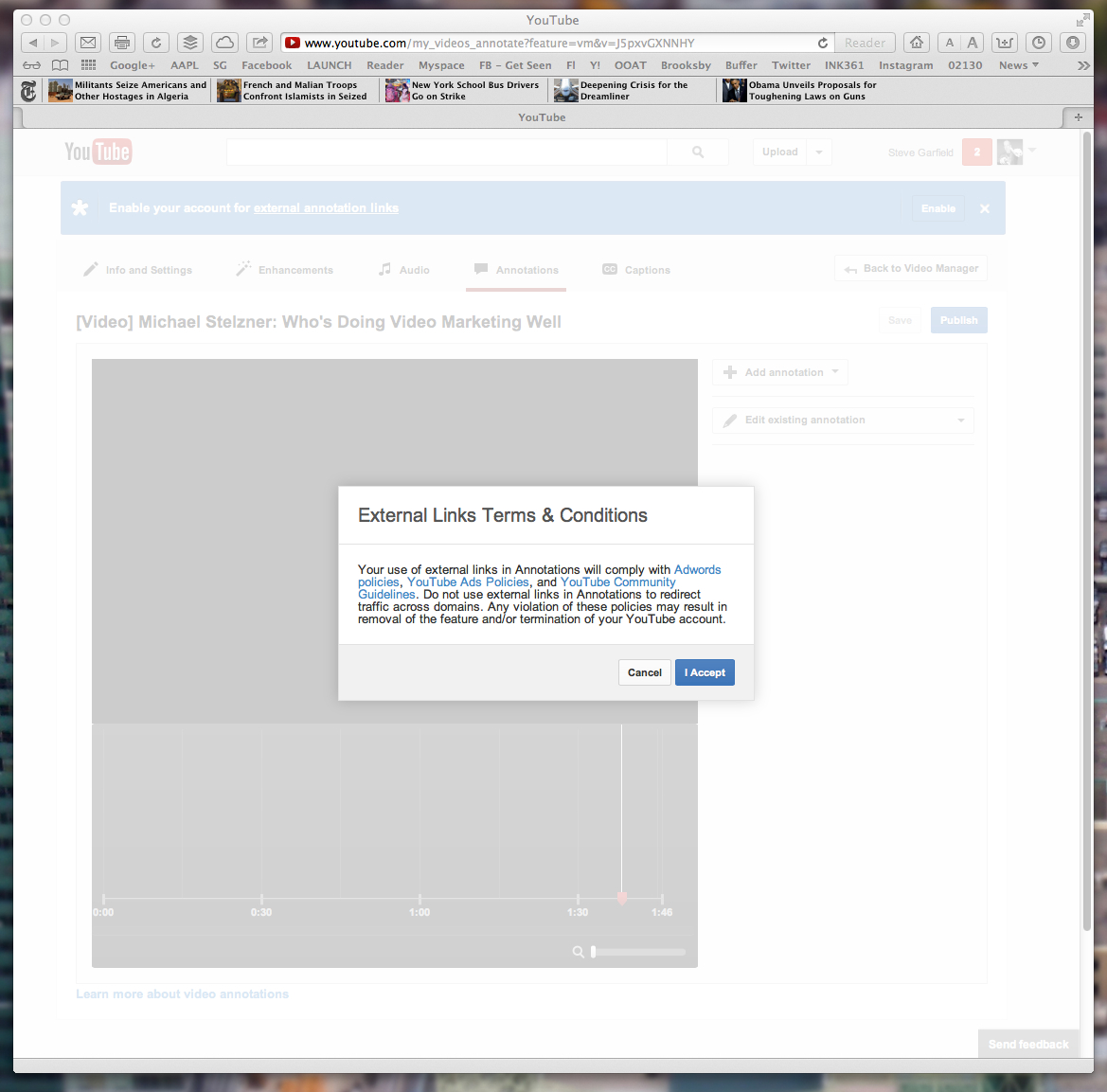The image size is (1107, 1092).
Task: Dismiss the external annotation links banner
Action: (985, 209)
